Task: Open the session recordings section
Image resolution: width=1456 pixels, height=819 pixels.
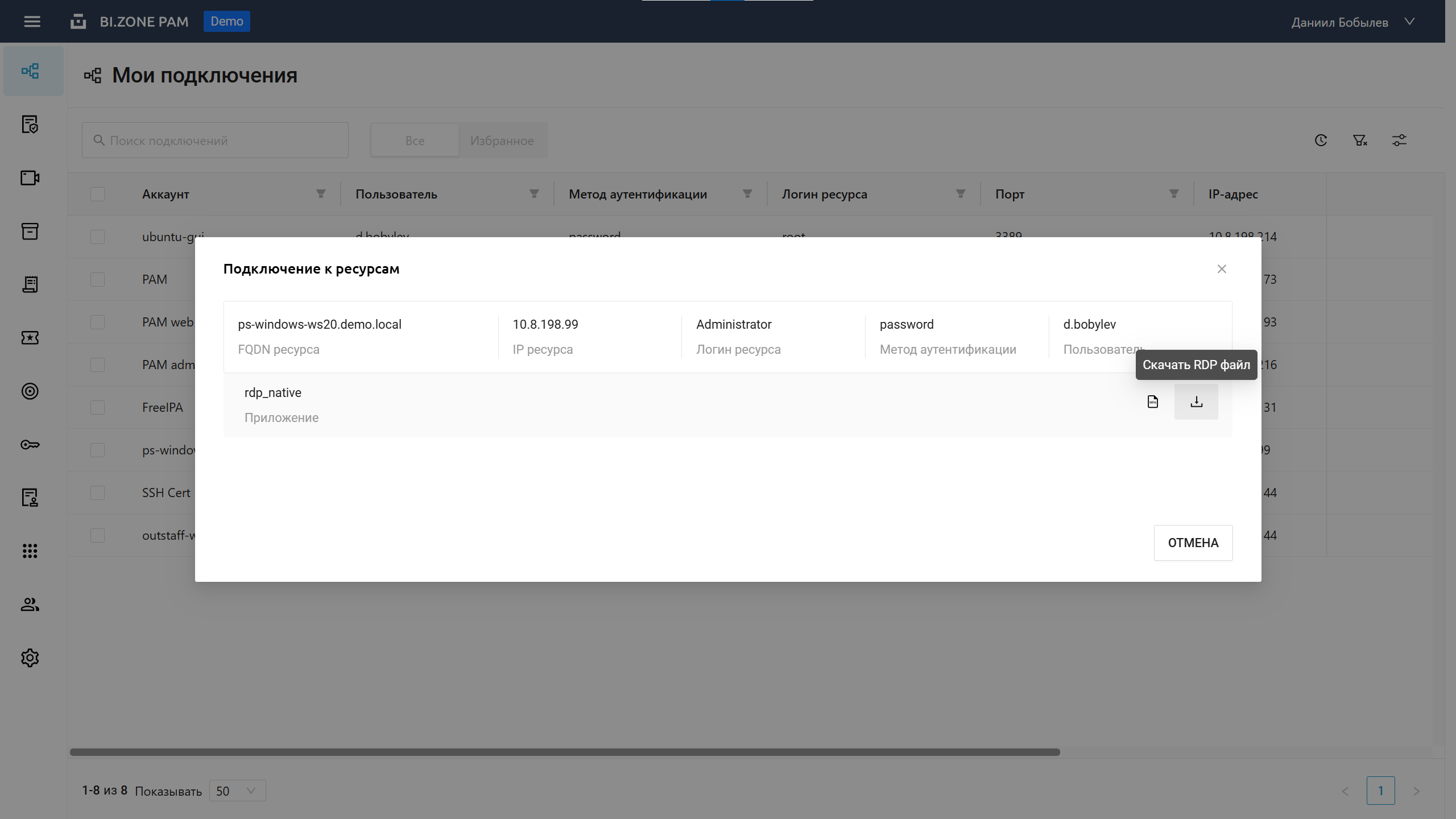Action: click(x=29, y=178)
